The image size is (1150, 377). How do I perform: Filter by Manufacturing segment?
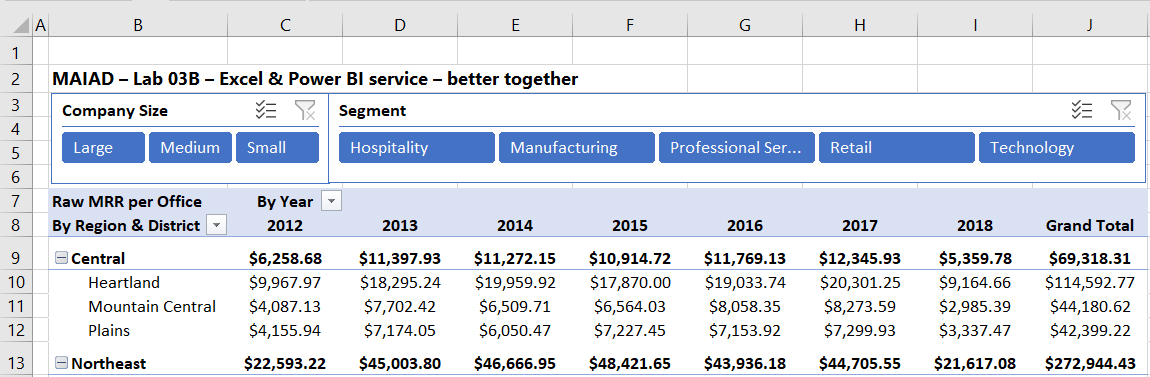[x=577, y=147]
